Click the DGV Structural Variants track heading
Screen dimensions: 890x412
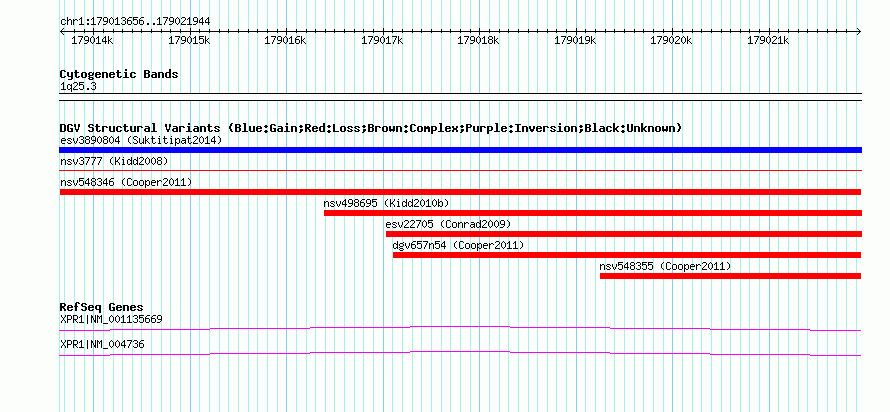click(x=371, y=128)
